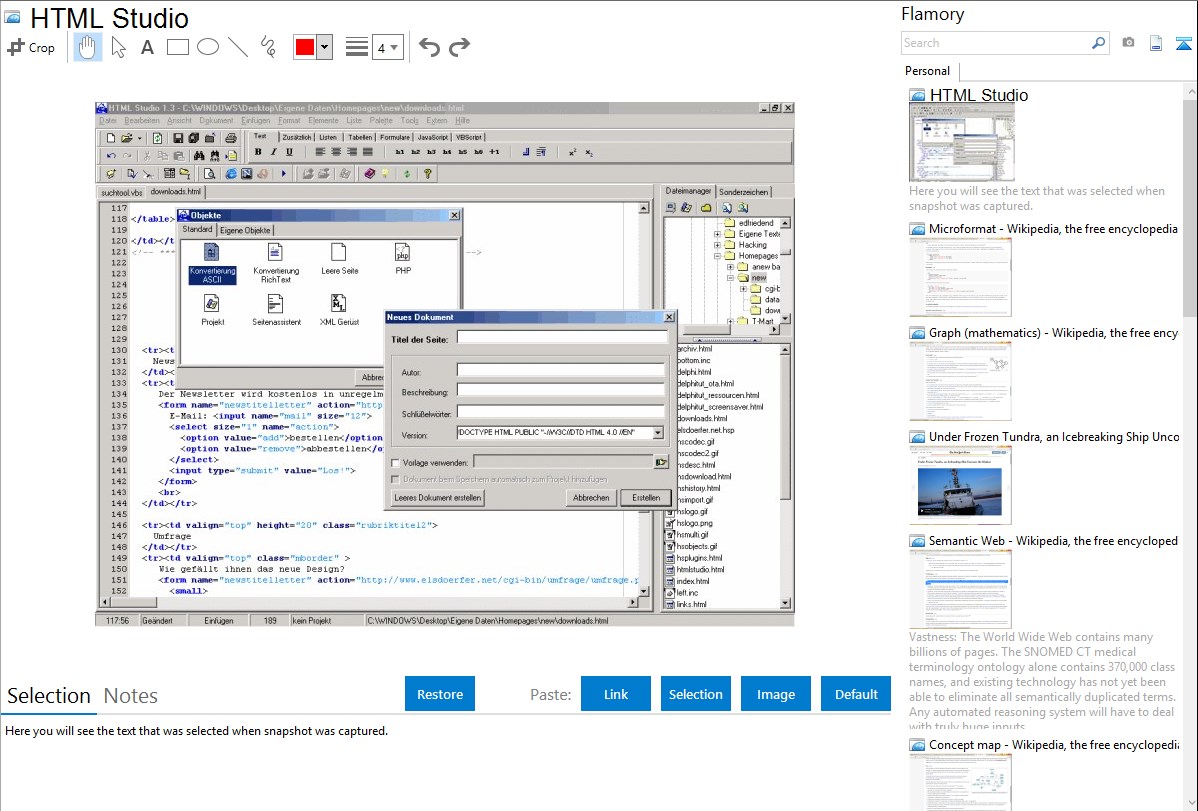This screenshot has height=811, width=1198.
Task: Open the Version DOCTYPE dropdown
Action: pyautogui.click(x=658, y=433)
